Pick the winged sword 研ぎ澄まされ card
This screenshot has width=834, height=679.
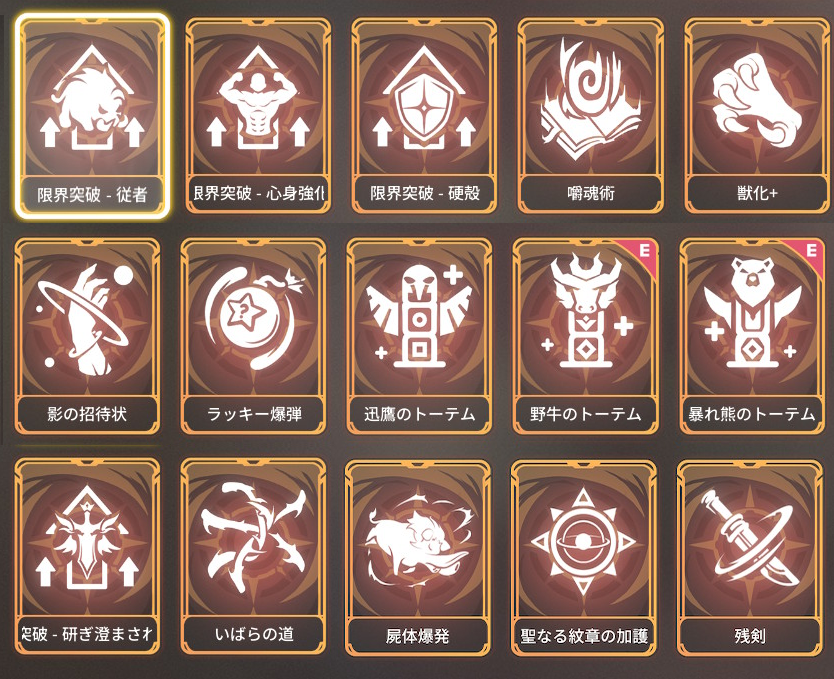[x=87, y=557]
